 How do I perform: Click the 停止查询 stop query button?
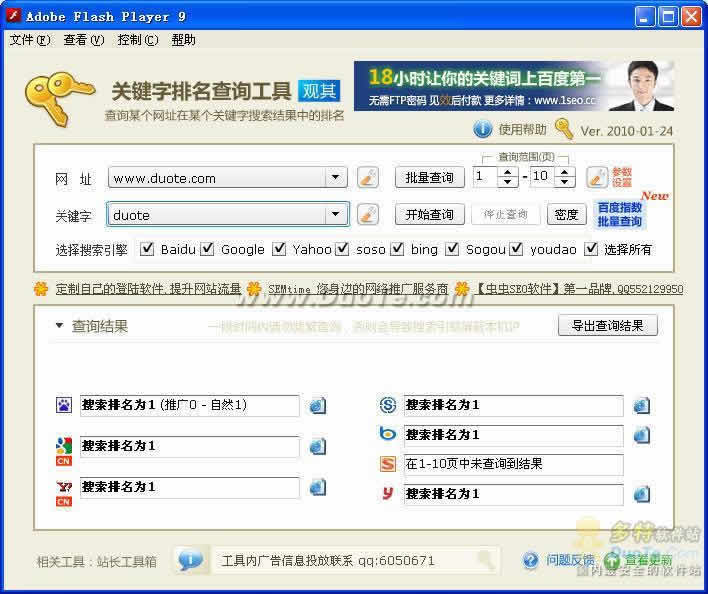pyautogui.click(x=505, y=214)
